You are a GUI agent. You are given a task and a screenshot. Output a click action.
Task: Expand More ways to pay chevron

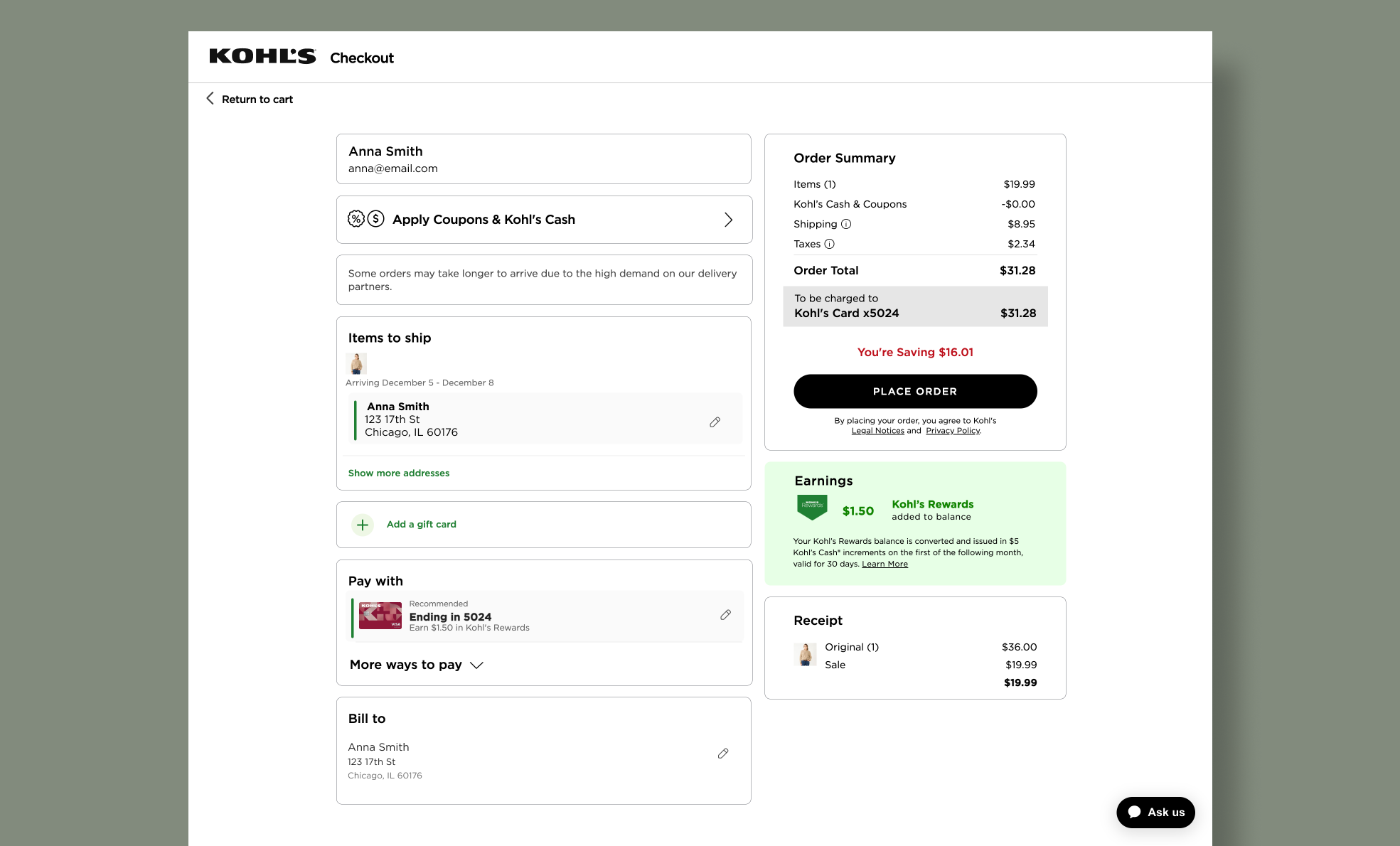click(476, 665)
